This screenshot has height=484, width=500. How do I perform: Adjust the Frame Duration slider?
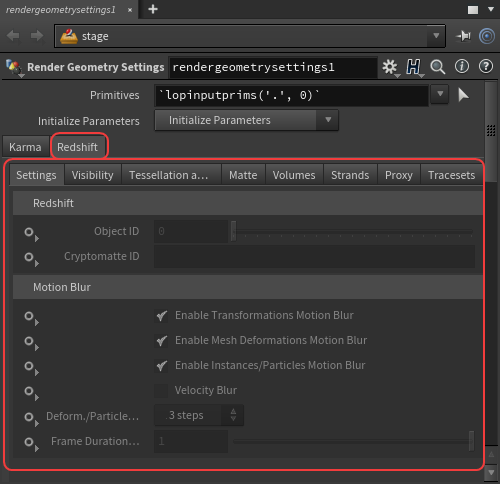(353, 441)
